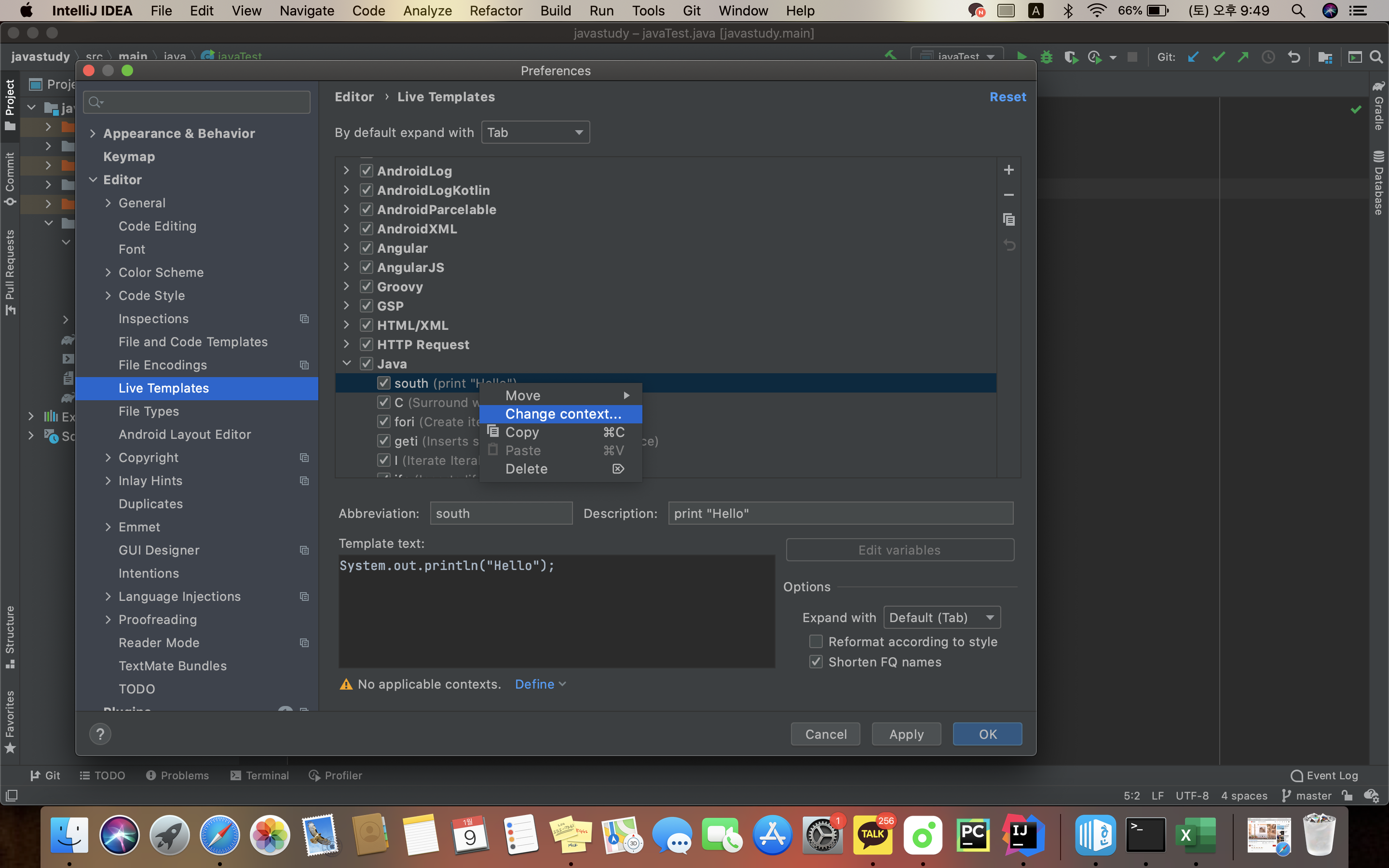Select Keymap in settings tree
Viewport: 1389px width, 868px height.
[129, 156]
